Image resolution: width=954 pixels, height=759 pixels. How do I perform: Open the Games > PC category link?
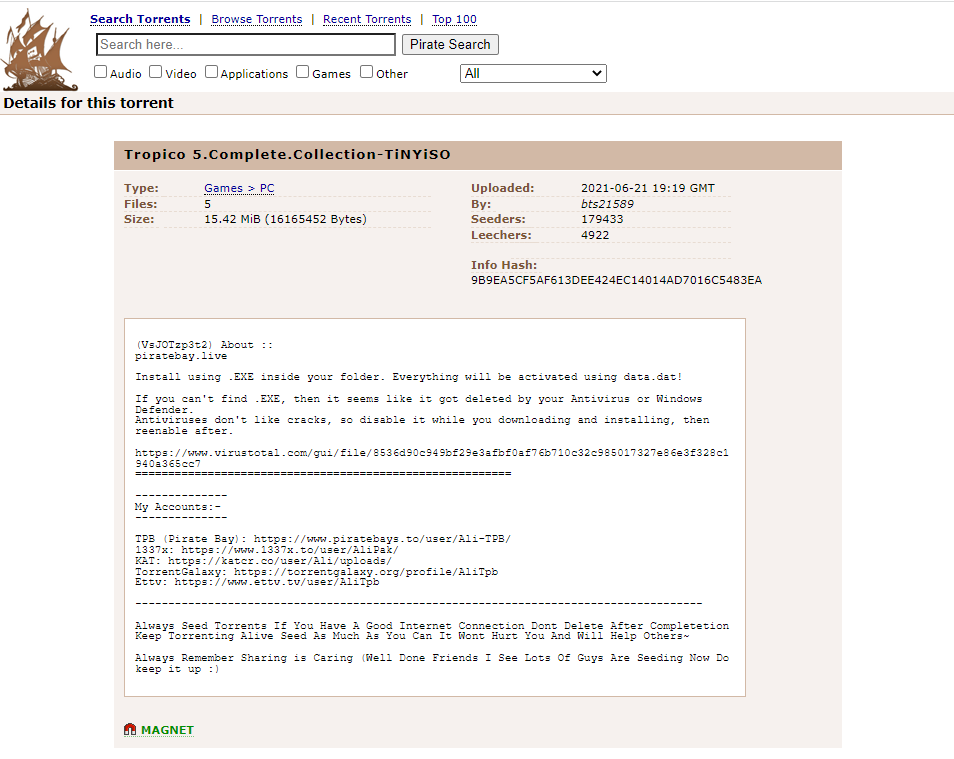pyautogui.click(x=239, y=188)
